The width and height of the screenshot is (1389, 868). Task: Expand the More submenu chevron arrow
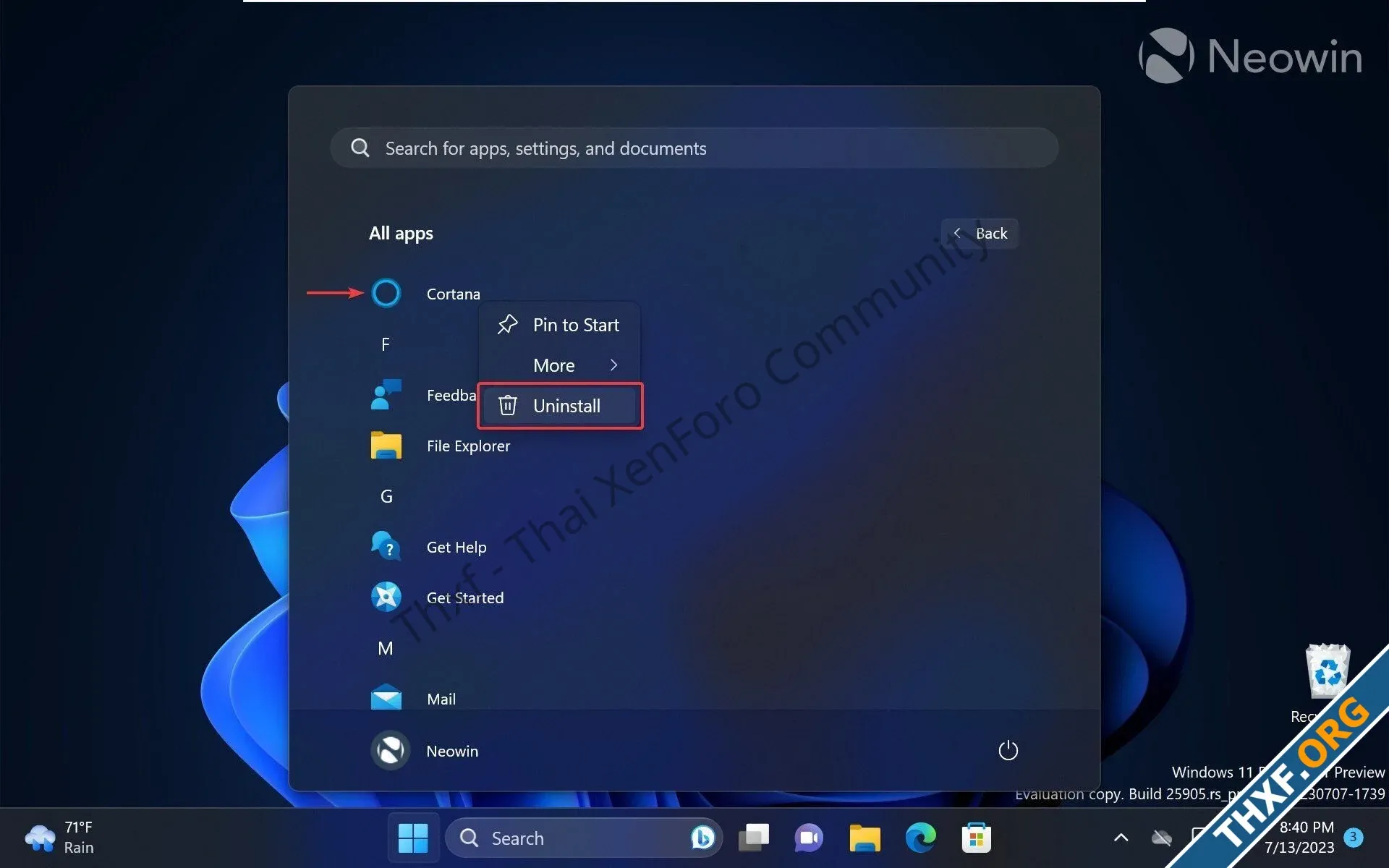coord(613,365)
